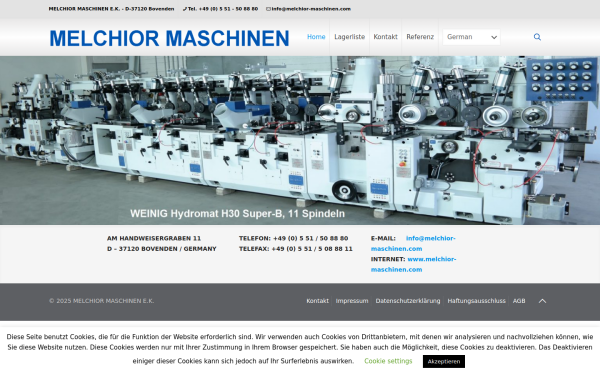Click MELCHIOR MASCHINEN E.K. - D-37120 Bovenden text

coord(111,9)
